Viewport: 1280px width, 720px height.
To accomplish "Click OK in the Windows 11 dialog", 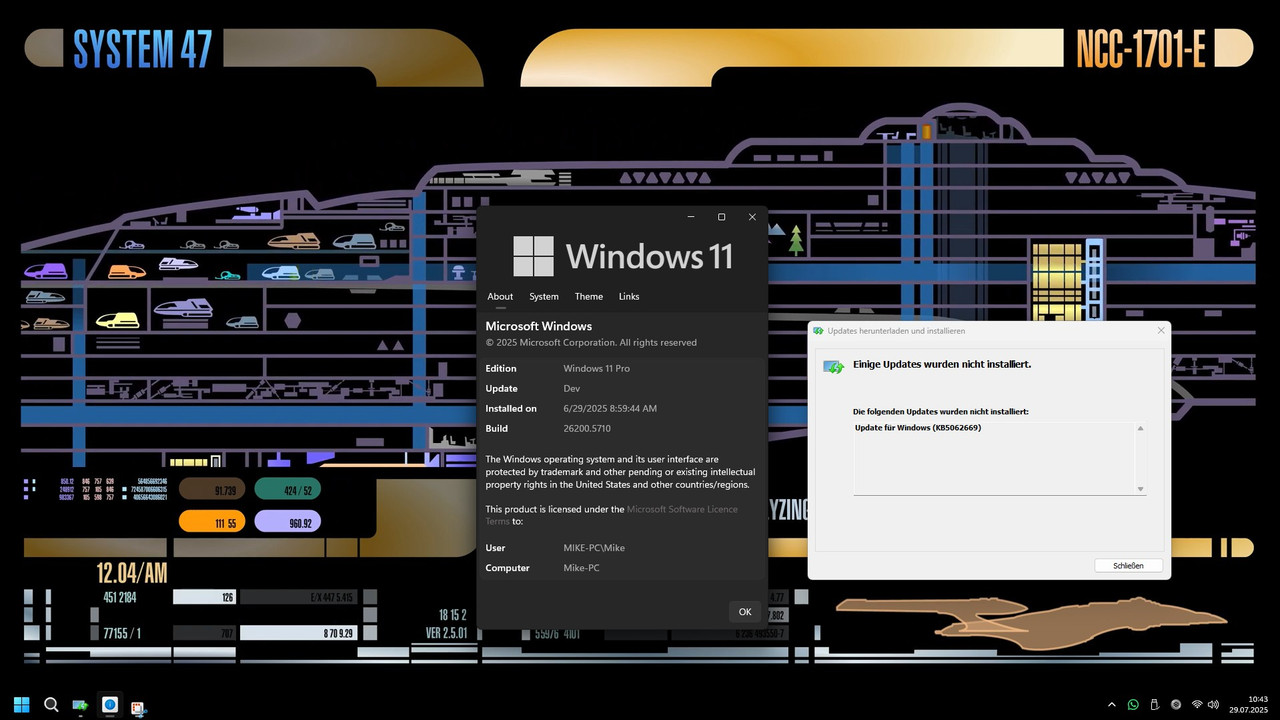I will tap(745, 611).
